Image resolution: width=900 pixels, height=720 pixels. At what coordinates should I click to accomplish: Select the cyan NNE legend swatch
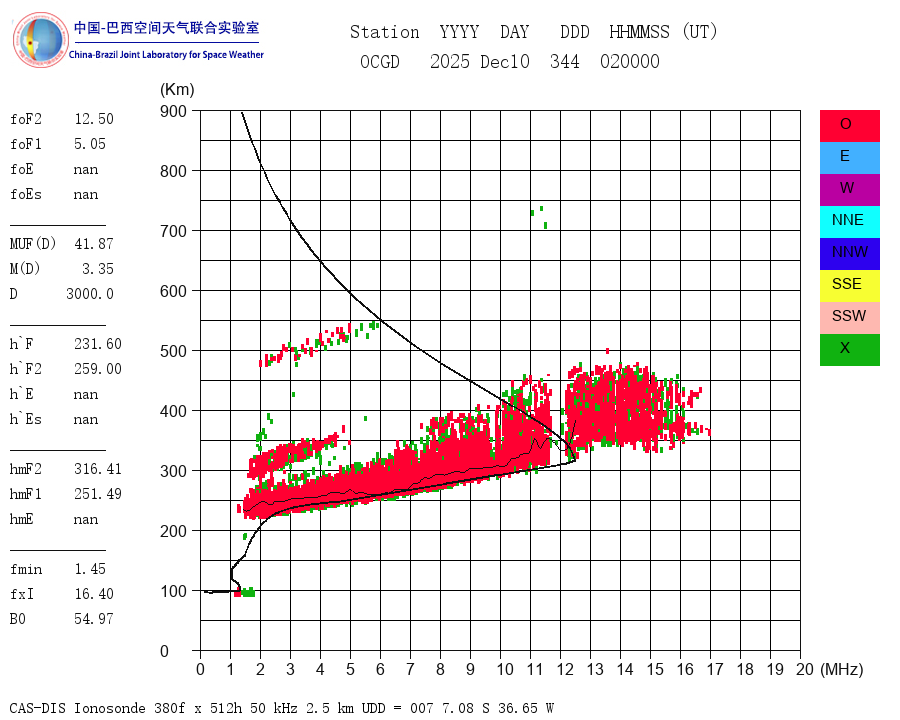coord(849,222)
